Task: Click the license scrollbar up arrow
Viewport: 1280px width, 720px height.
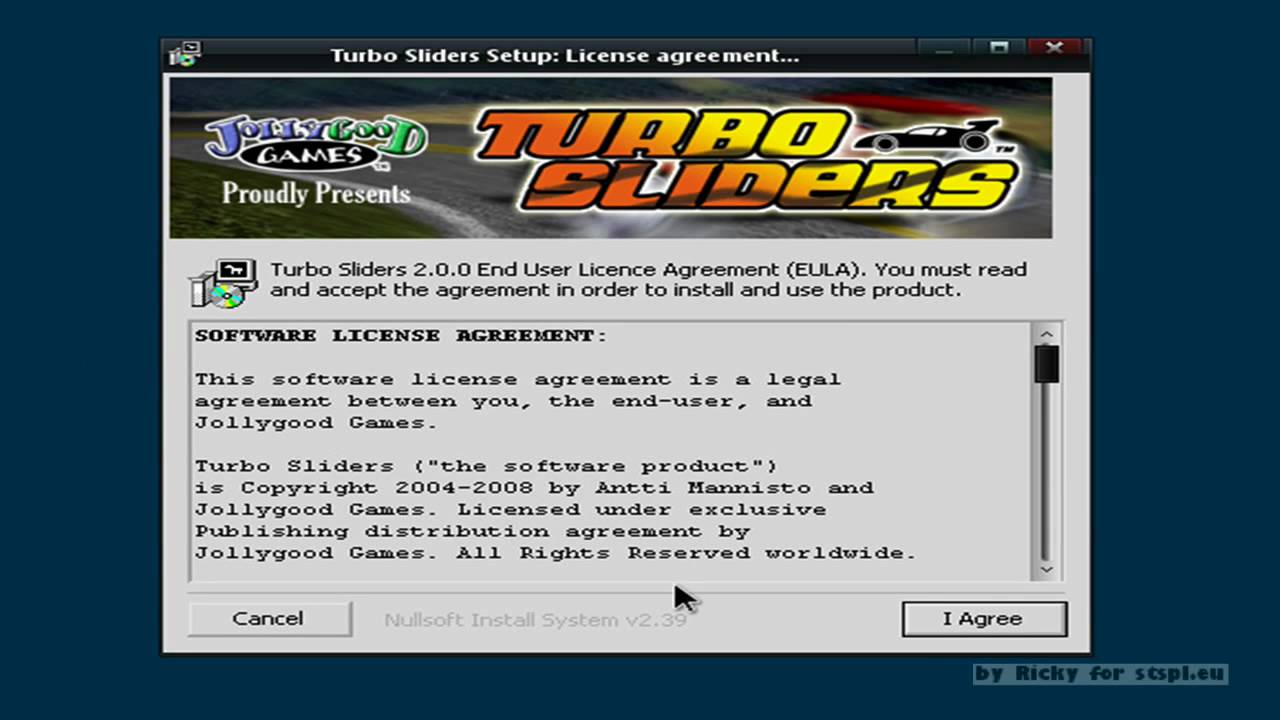Action: pos(1047,335)
